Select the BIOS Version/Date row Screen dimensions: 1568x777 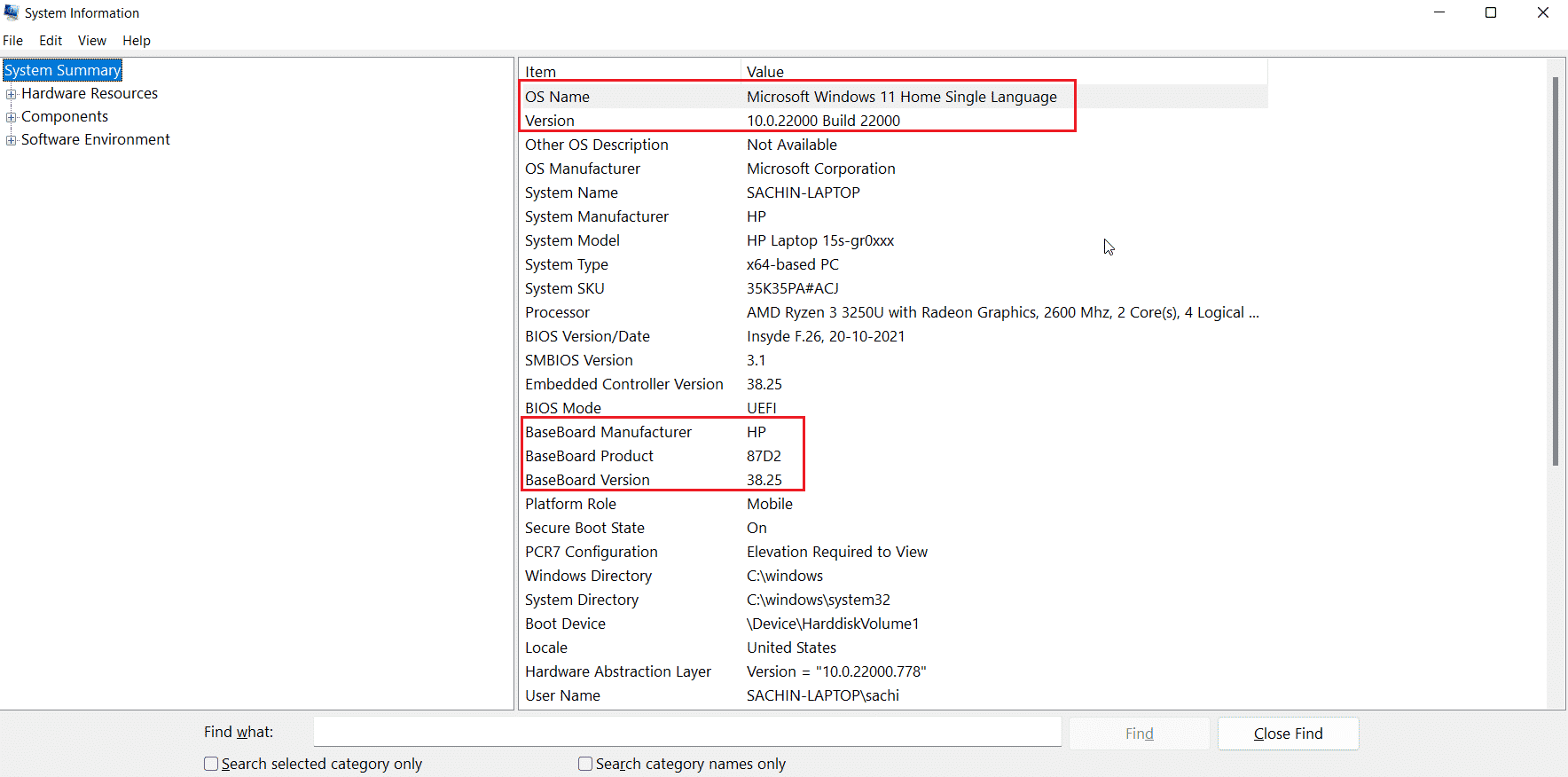click(893, 336)
